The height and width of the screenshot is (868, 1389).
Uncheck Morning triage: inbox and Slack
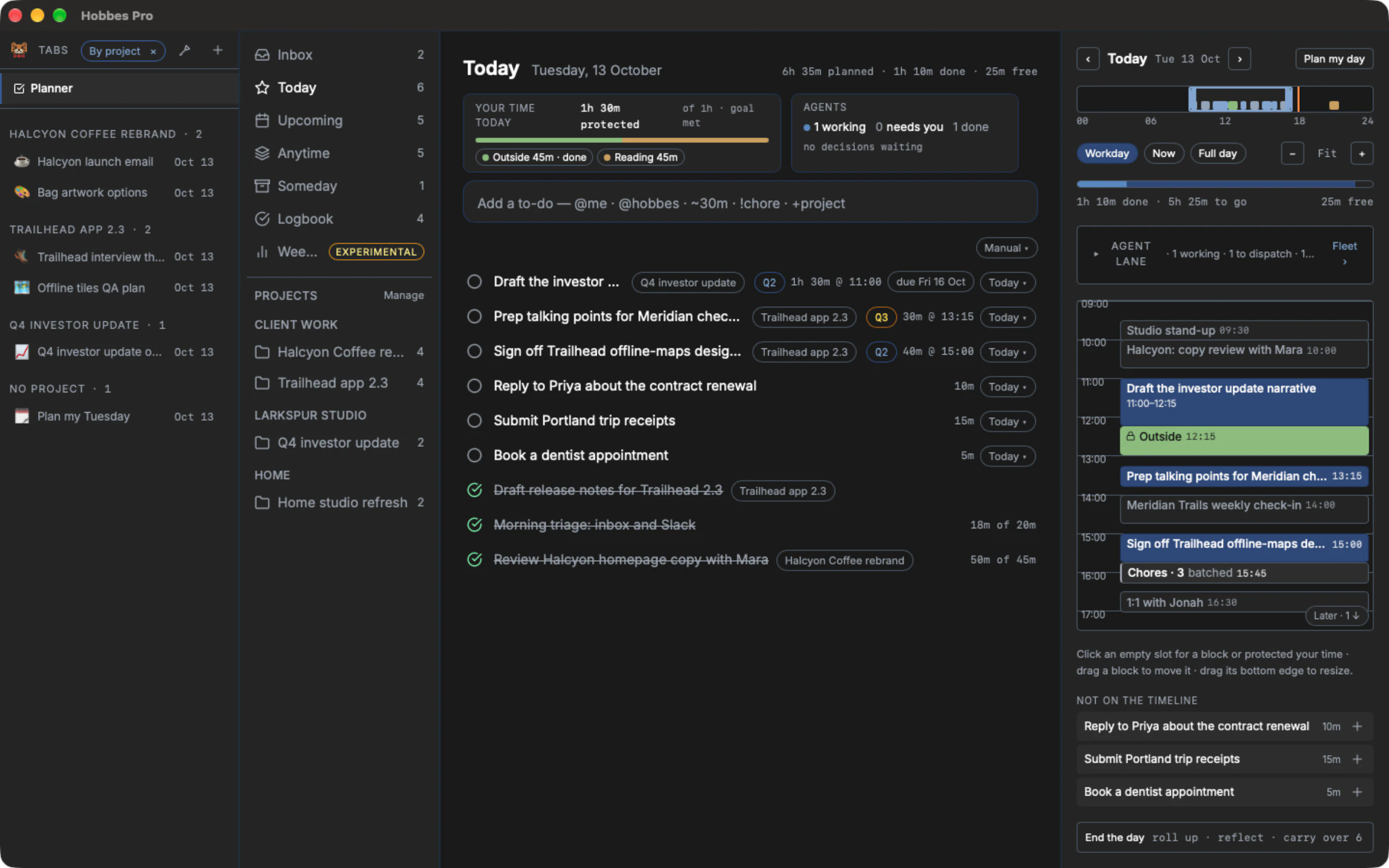tap(475, 525)
